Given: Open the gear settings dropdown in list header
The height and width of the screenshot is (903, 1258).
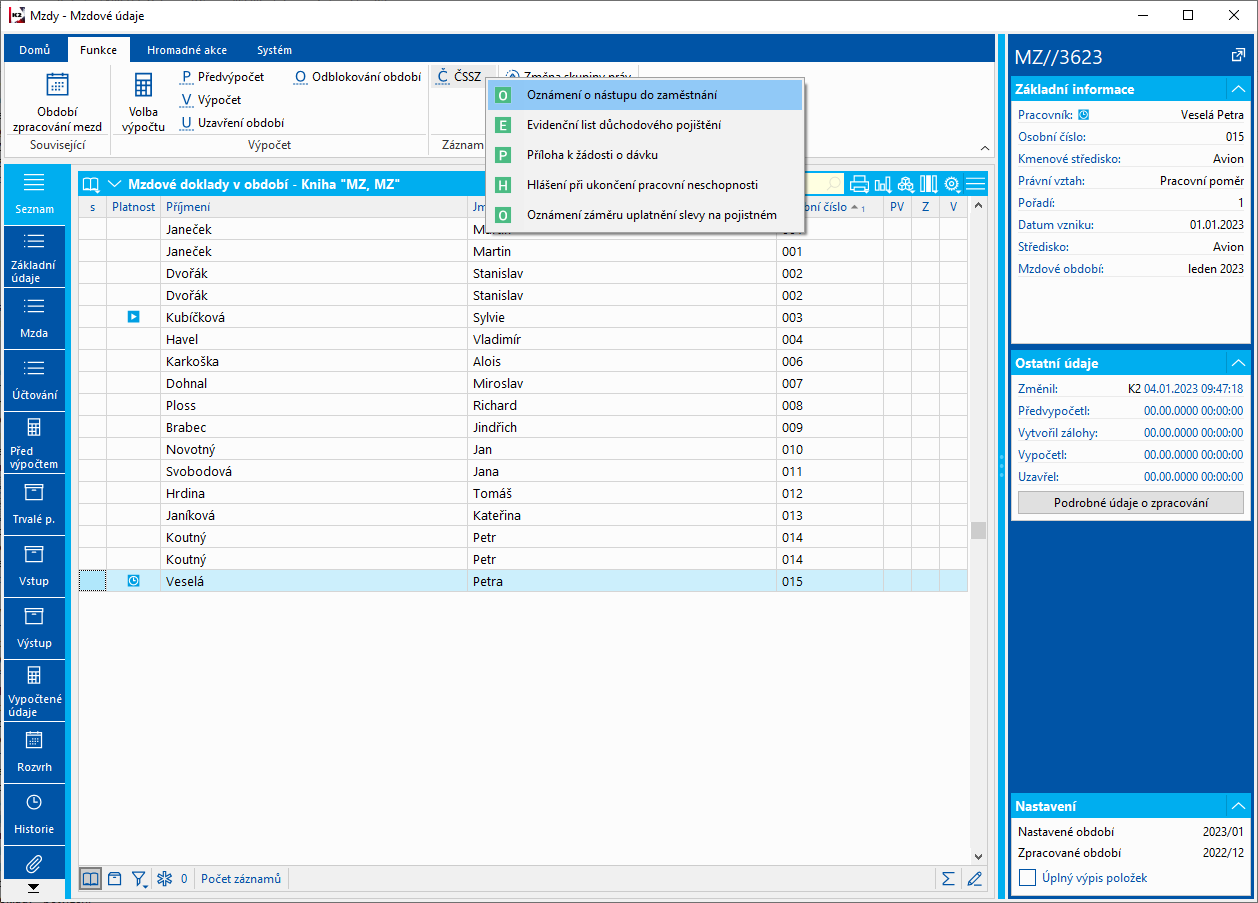Looking at the screenshot, I should pyautogui.click(x=953, y=184).
